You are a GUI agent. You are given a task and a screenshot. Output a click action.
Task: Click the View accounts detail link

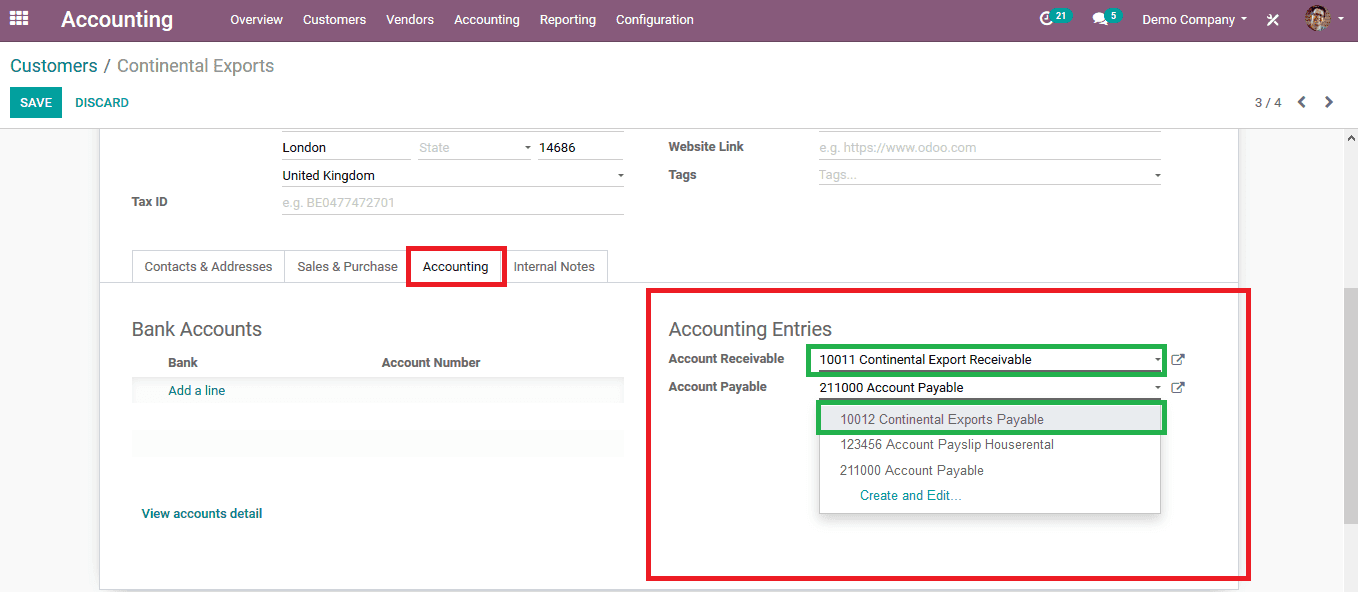pos(202,514)
